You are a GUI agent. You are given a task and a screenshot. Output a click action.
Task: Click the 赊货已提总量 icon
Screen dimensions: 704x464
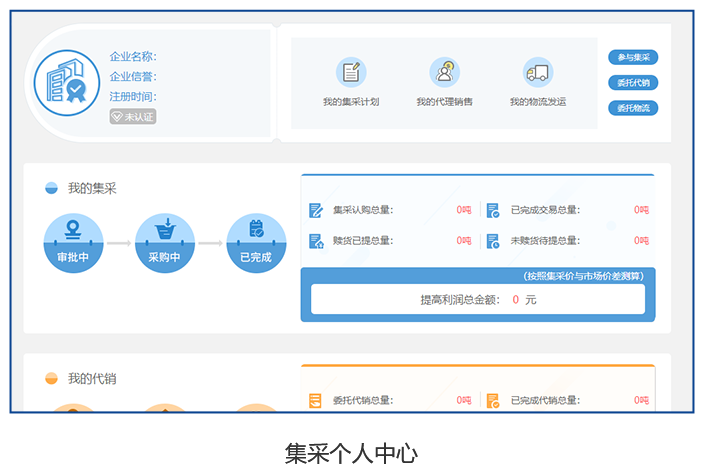pos(316,241)
